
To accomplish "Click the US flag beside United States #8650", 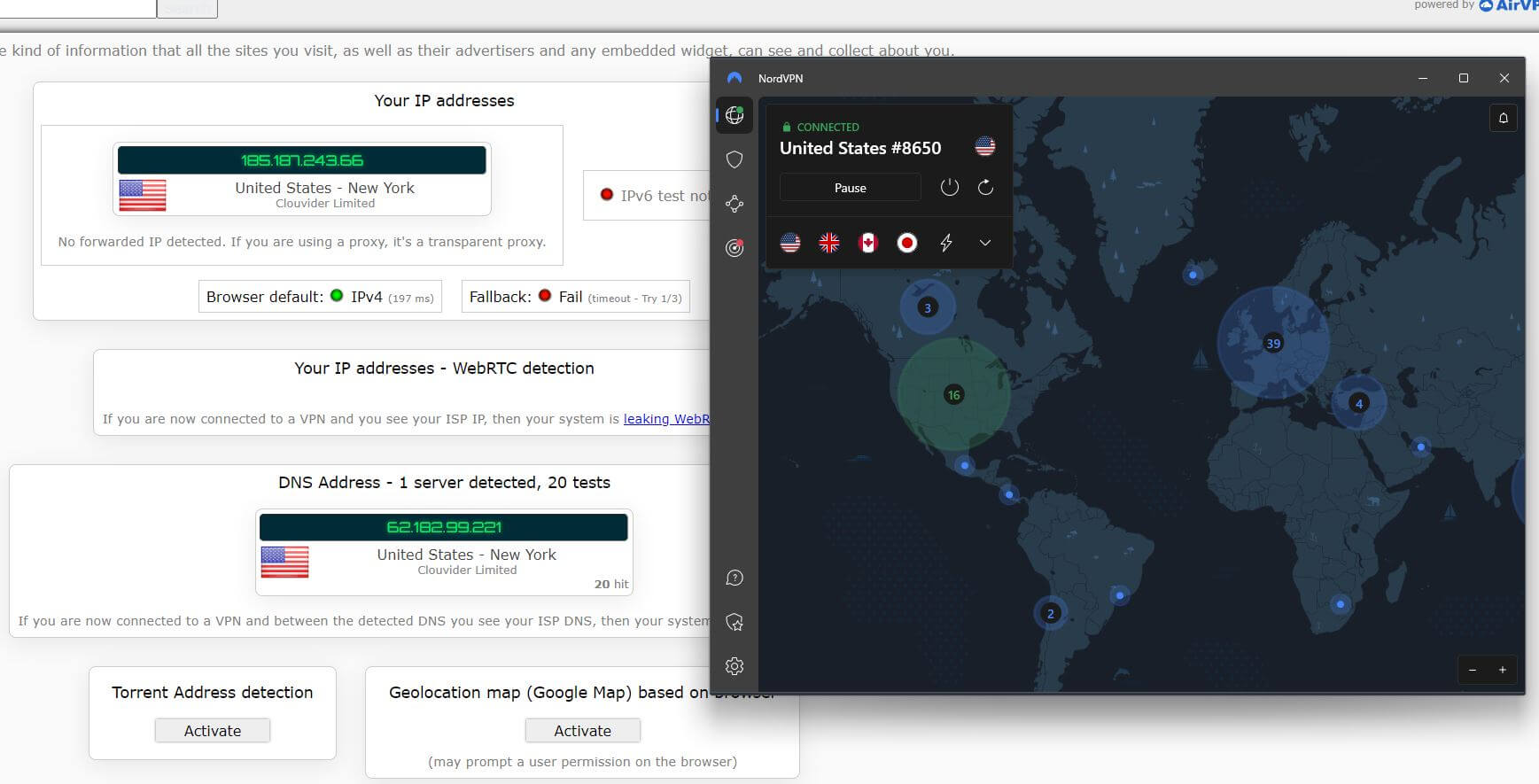I will tap(984, 146).
